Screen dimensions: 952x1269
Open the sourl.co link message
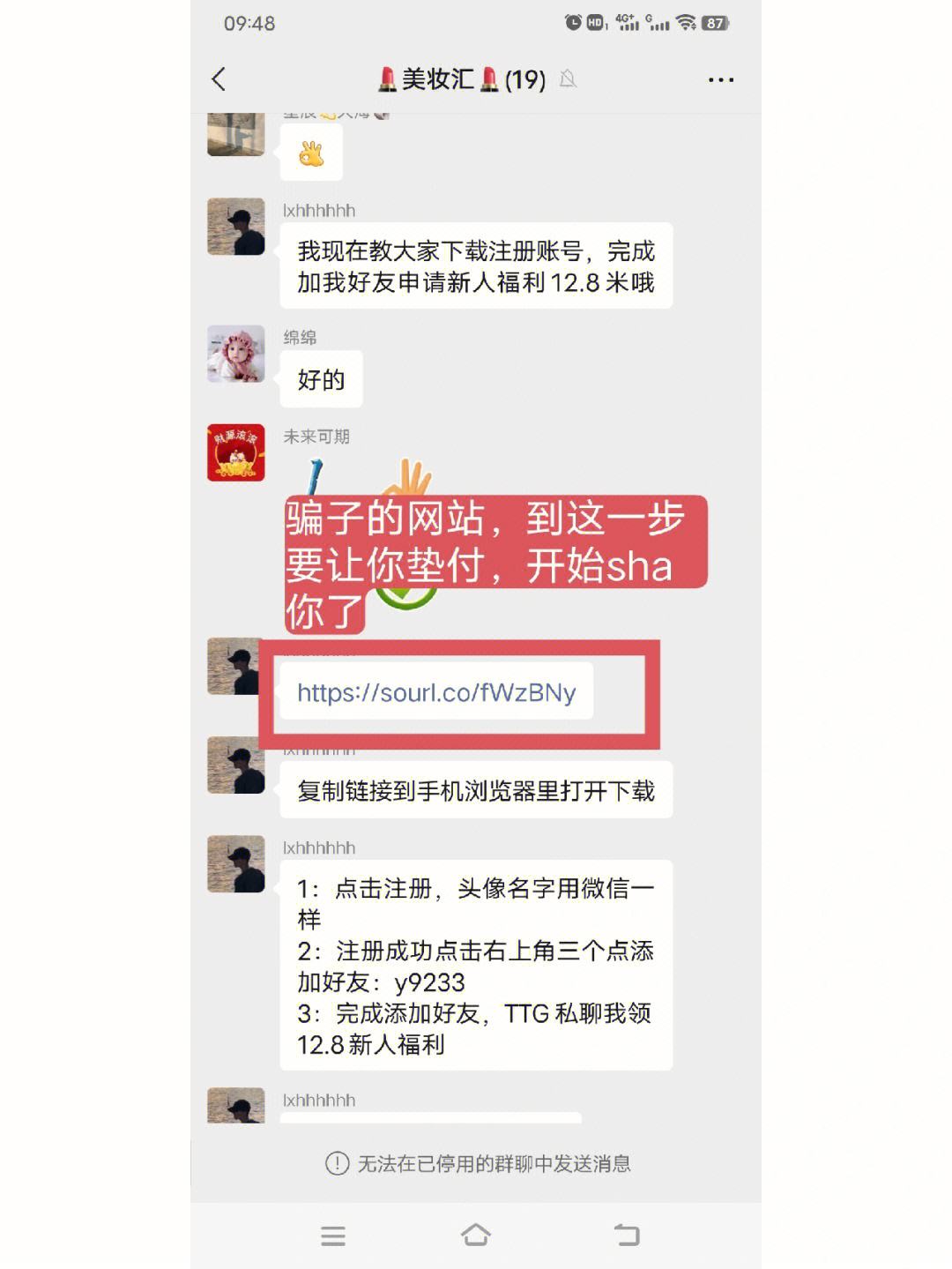pyautogui.click(x=436, y=692)
